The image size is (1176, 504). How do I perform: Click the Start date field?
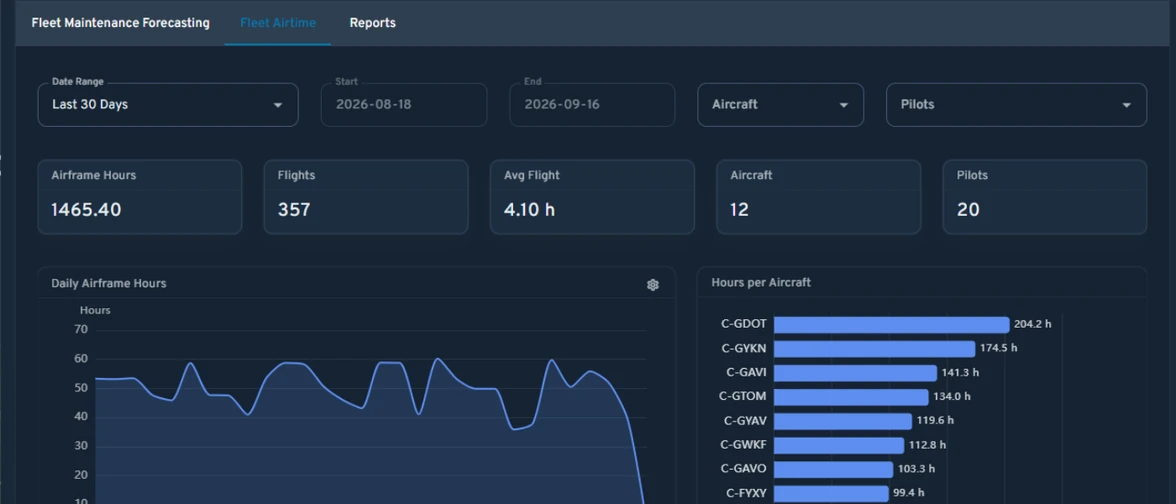point(404,104)
